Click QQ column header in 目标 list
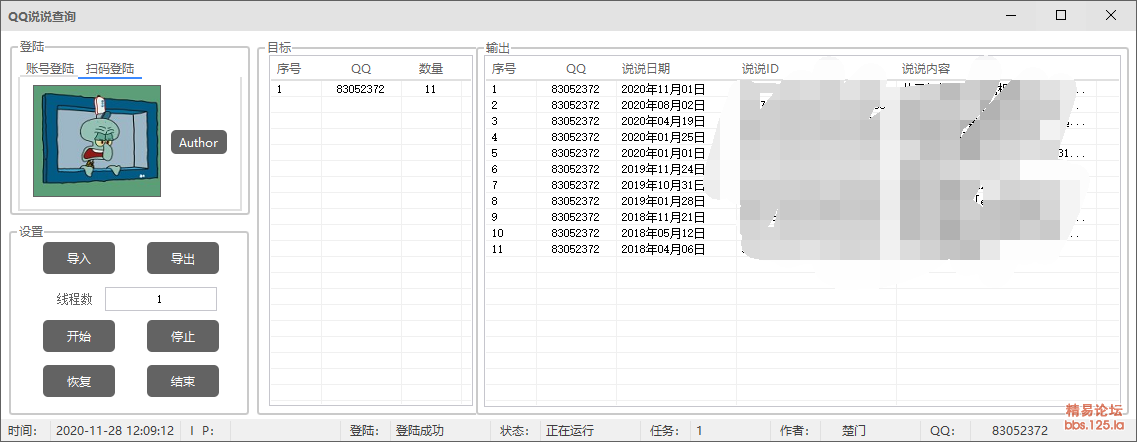 pos(360,69)
